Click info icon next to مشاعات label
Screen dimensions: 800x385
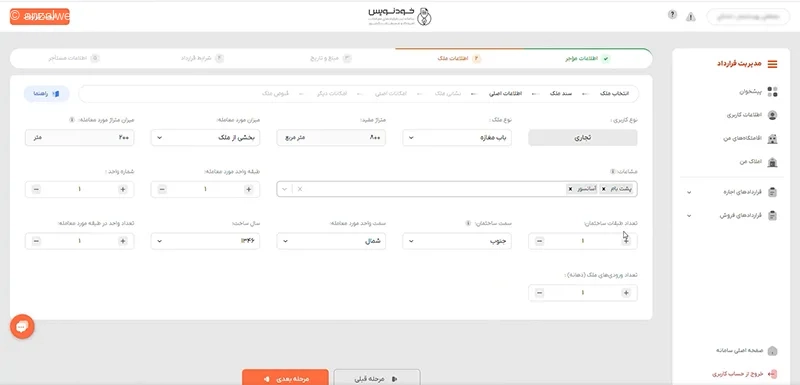(x=613, y=172)
